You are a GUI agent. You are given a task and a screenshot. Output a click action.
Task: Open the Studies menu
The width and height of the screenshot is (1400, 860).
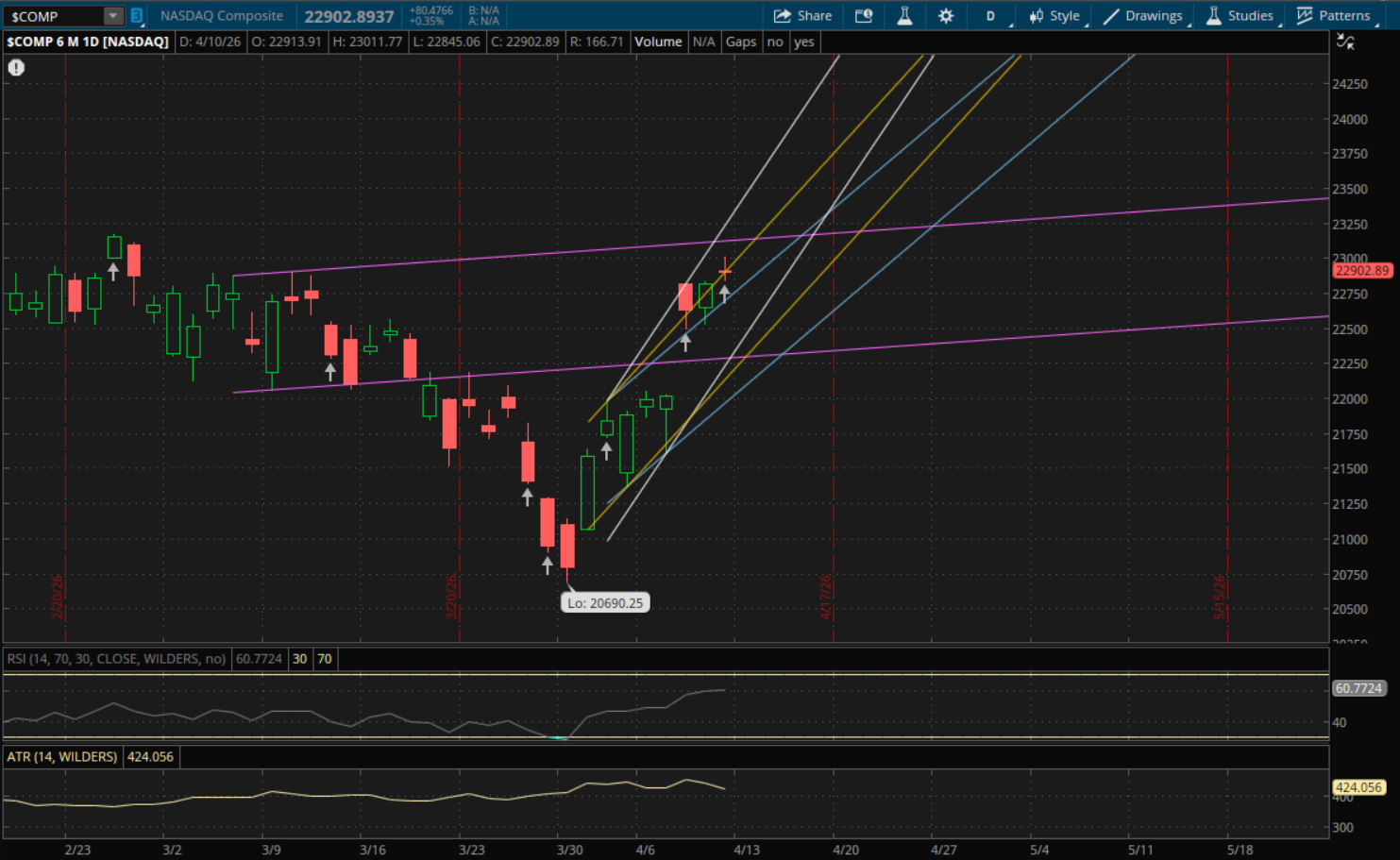(x=1240, y=16)
